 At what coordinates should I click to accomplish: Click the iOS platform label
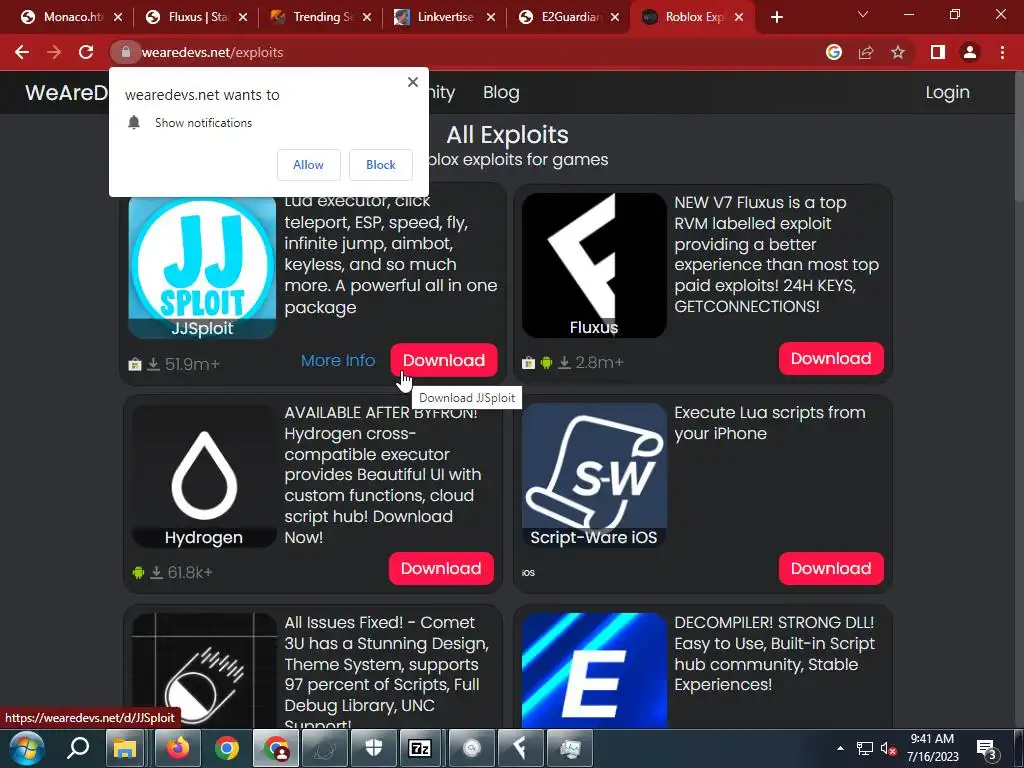[x=528, y=573]
